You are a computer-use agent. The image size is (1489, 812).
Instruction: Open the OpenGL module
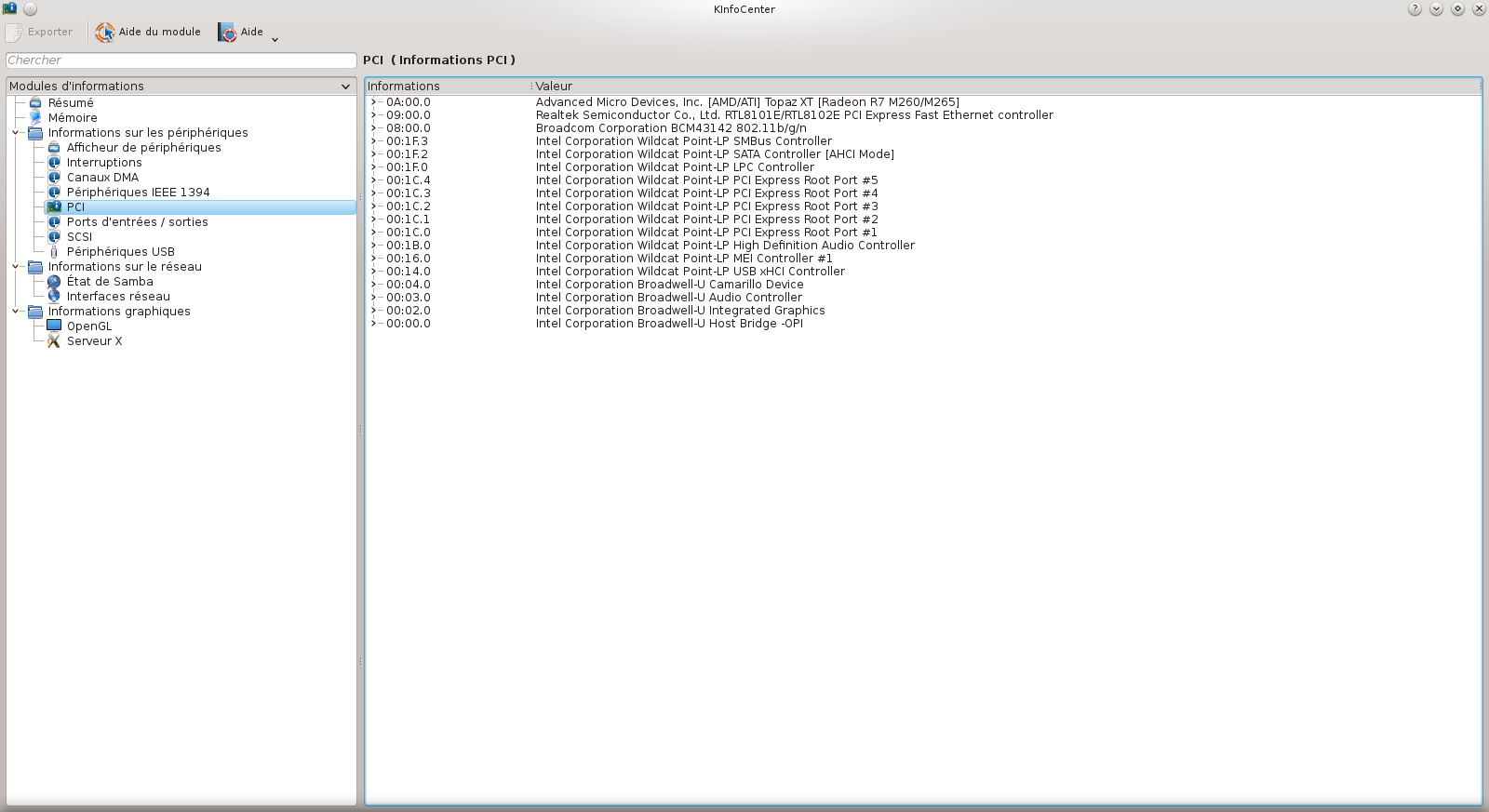[89, 326]
